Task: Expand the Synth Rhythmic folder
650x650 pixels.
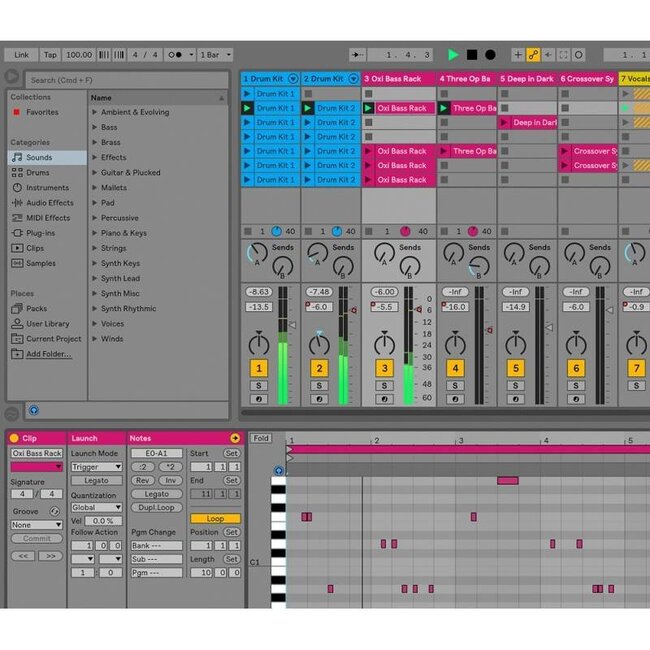Action: tap(95, 308)
